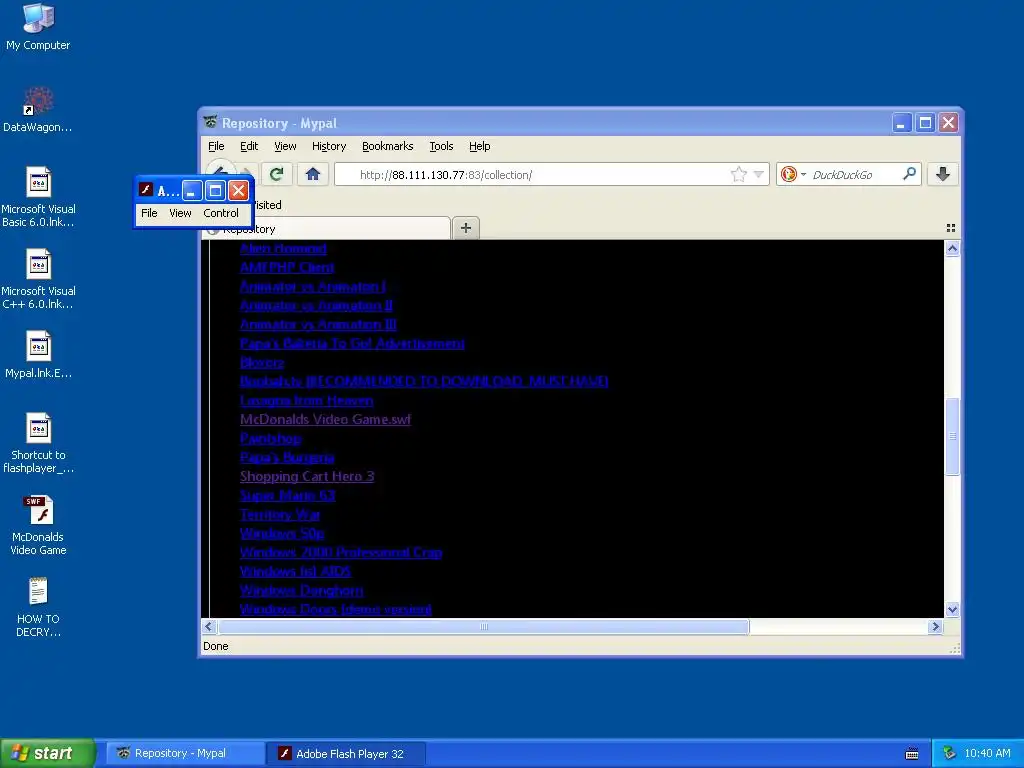The width and height of the screenshot is (1024, 768).
Task: Select Microsoft Visual C++ 6.0 desktop icon
Action: point(38,280)
